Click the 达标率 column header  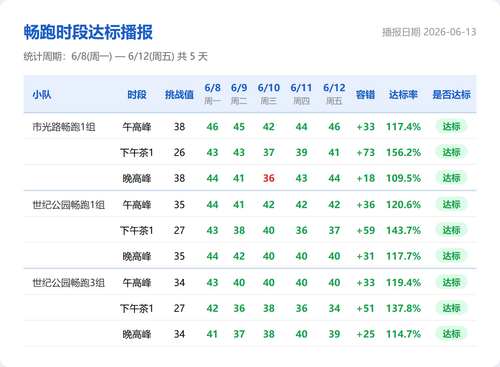click(403, 95)
